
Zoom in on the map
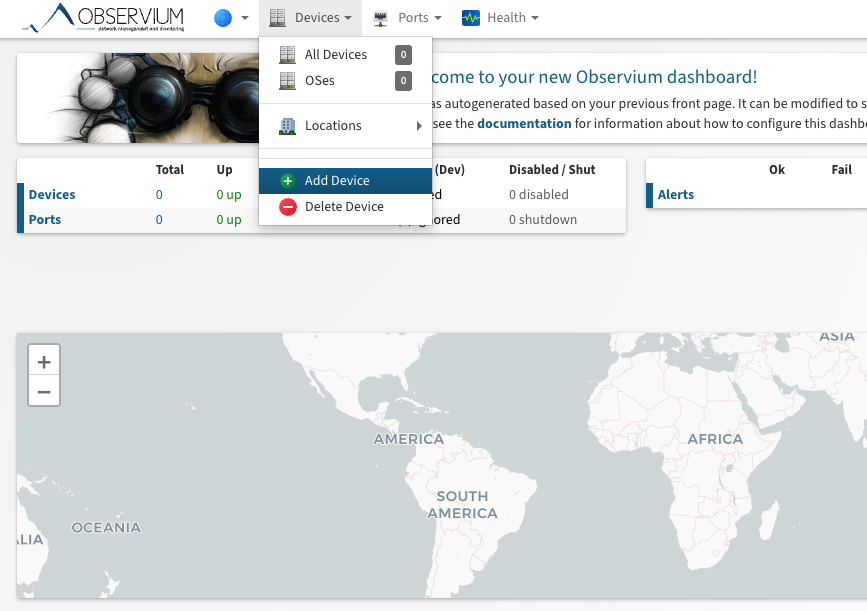click(44, 362)
